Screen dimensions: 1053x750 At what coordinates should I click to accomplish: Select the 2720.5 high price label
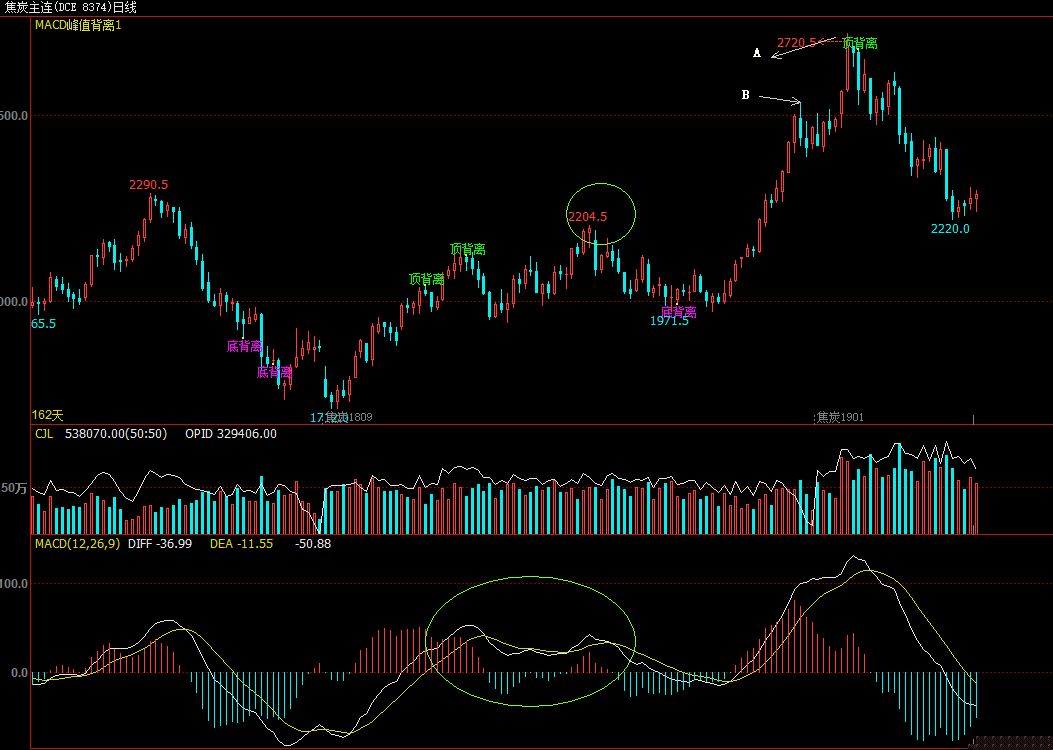pyautogui.click(x=797, y=42)
